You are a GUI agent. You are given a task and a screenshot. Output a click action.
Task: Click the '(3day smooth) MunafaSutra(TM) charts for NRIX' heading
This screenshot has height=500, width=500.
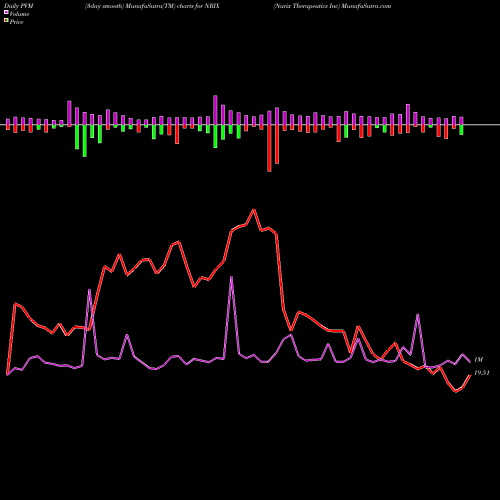click(x=152, y=6)
